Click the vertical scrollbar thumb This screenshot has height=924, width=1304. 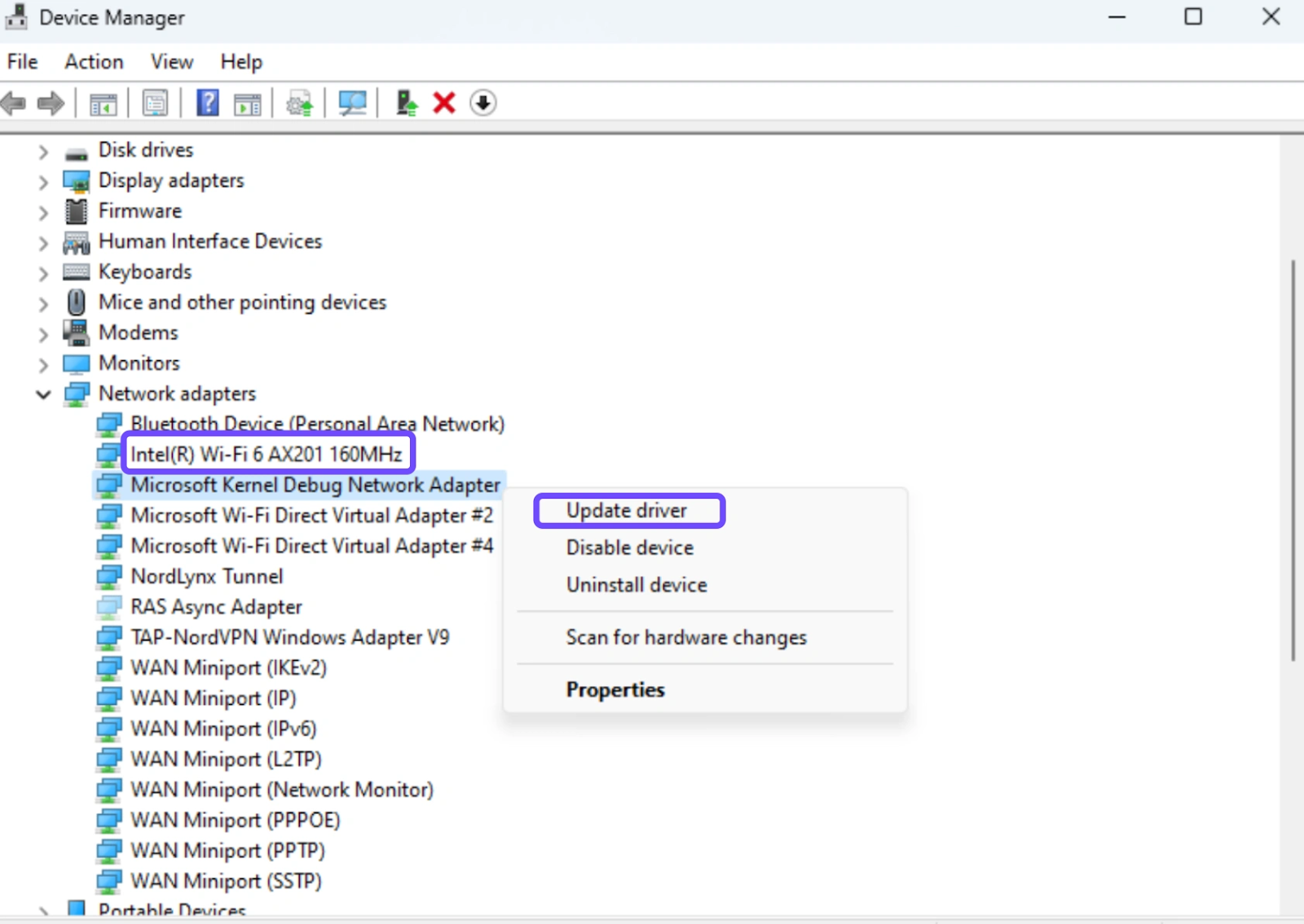(x=1293, y=460)
